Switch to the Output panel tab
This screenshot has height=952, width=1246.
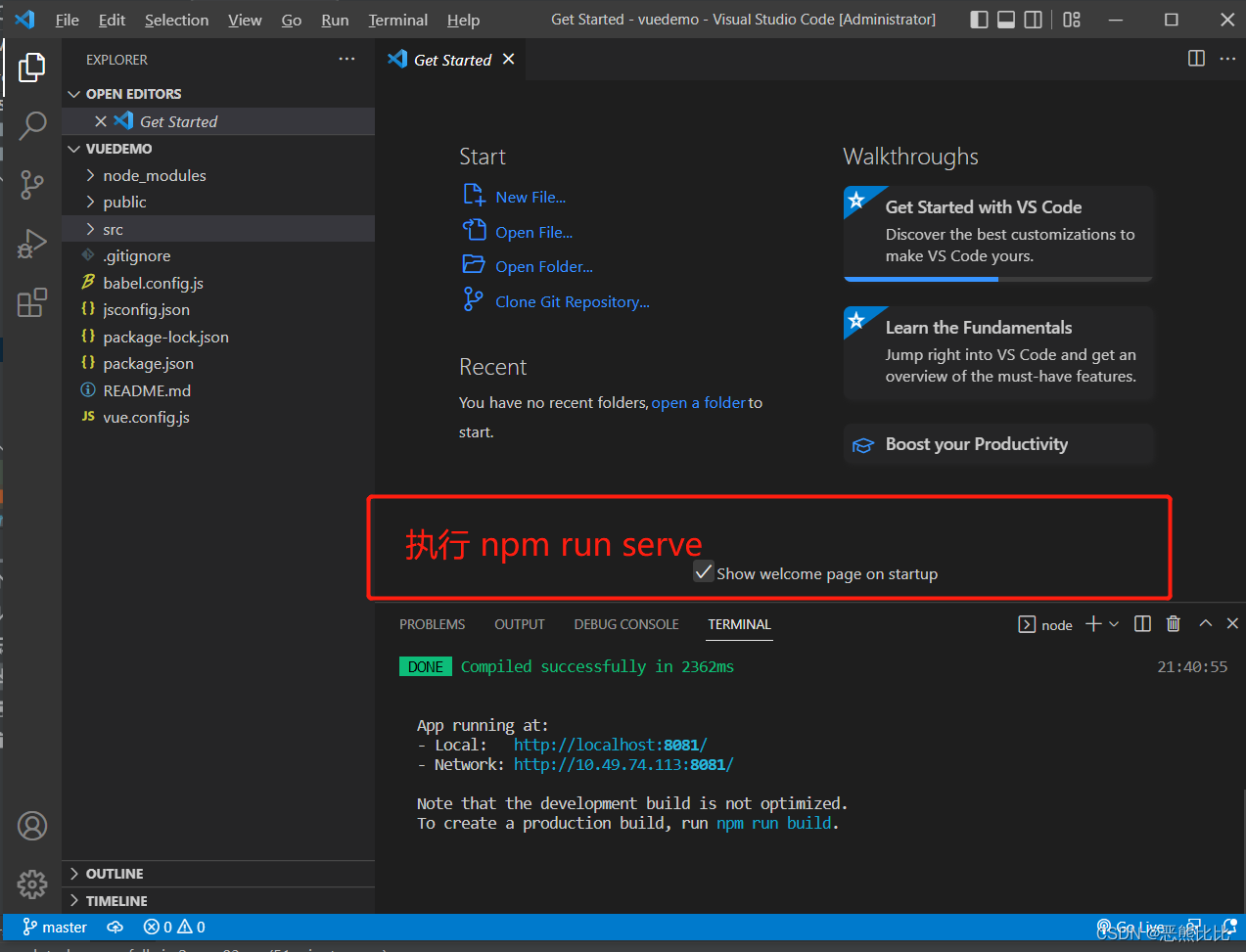[520, 624]
